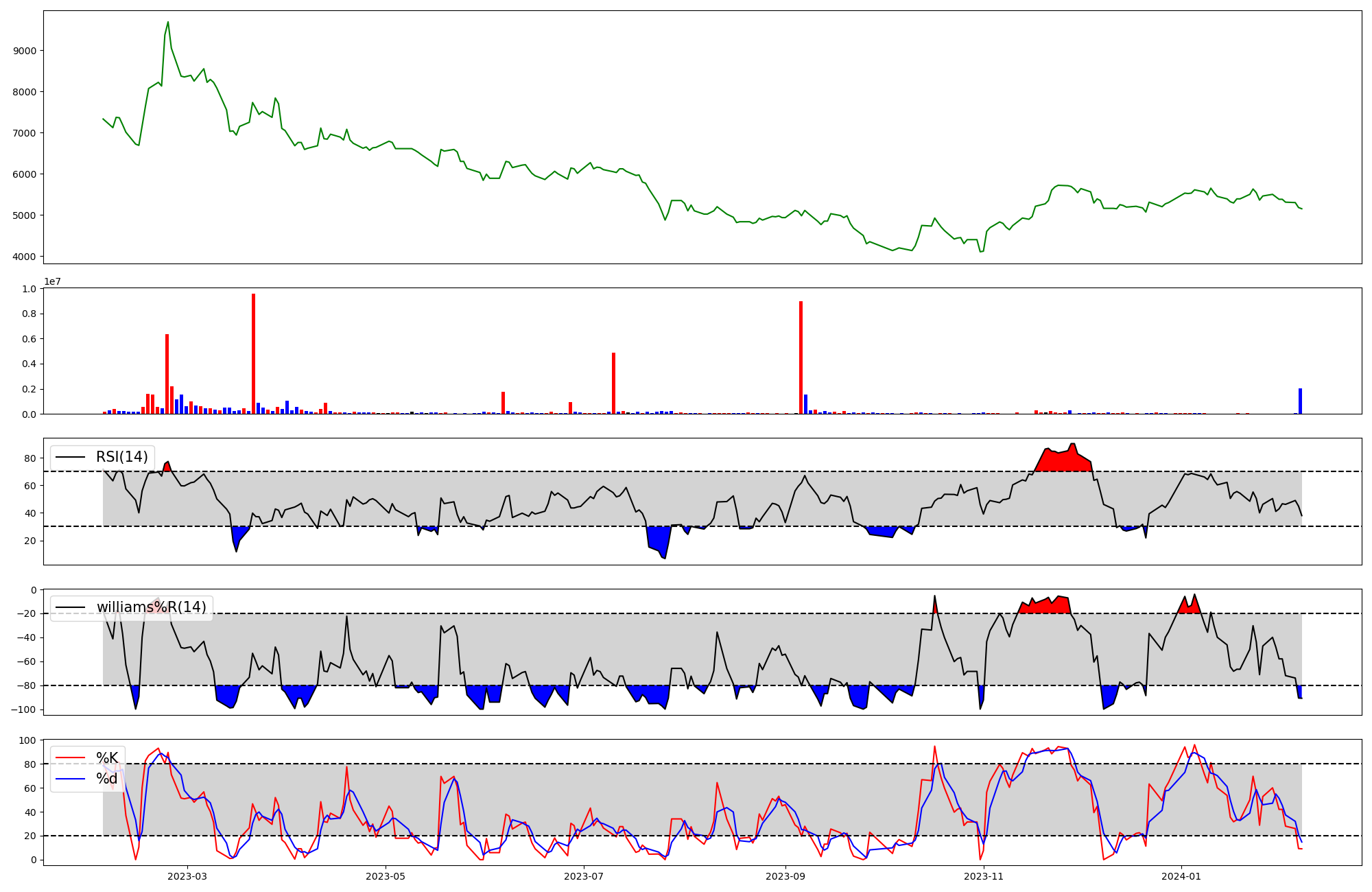Select the 2023-05 x-axis date label
Viewport: 1372px width, 892px height.
pyautogui.click(x=386, y=876)
